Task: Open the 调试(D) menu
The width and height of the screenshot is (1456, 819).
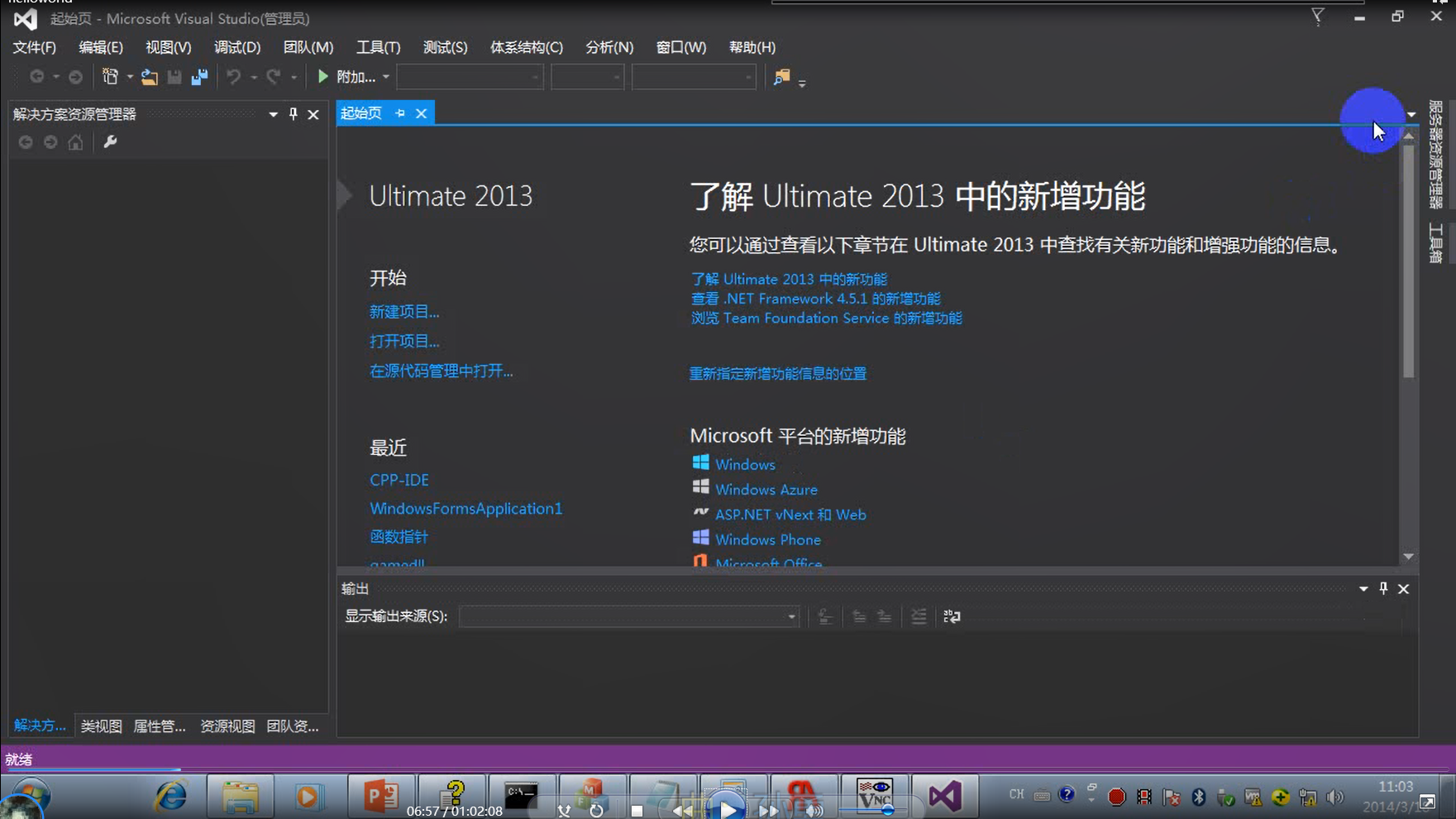Action: coord(237,47)
